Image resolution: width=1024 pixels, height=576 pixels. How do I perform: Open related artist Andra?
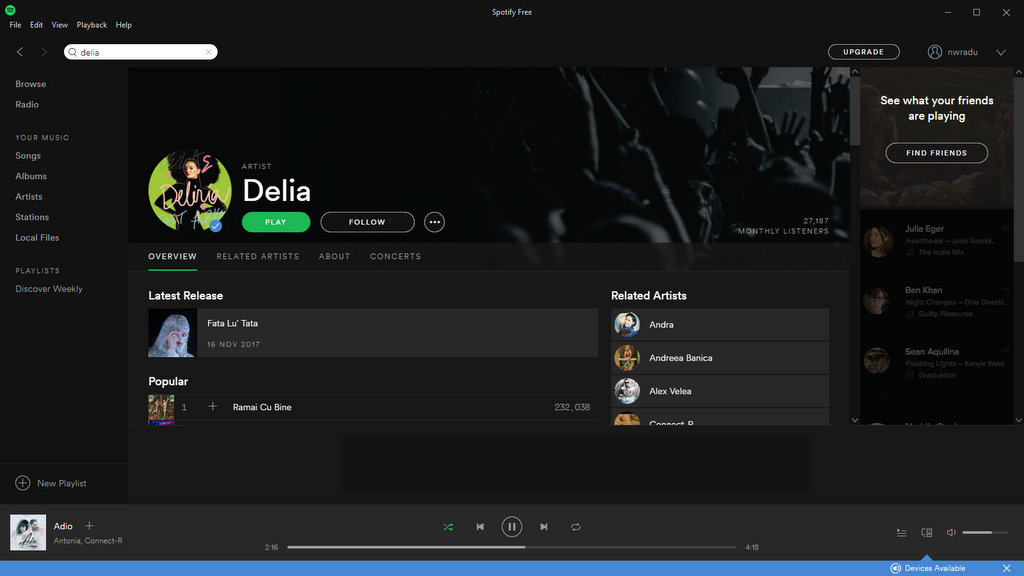point(720,325)
